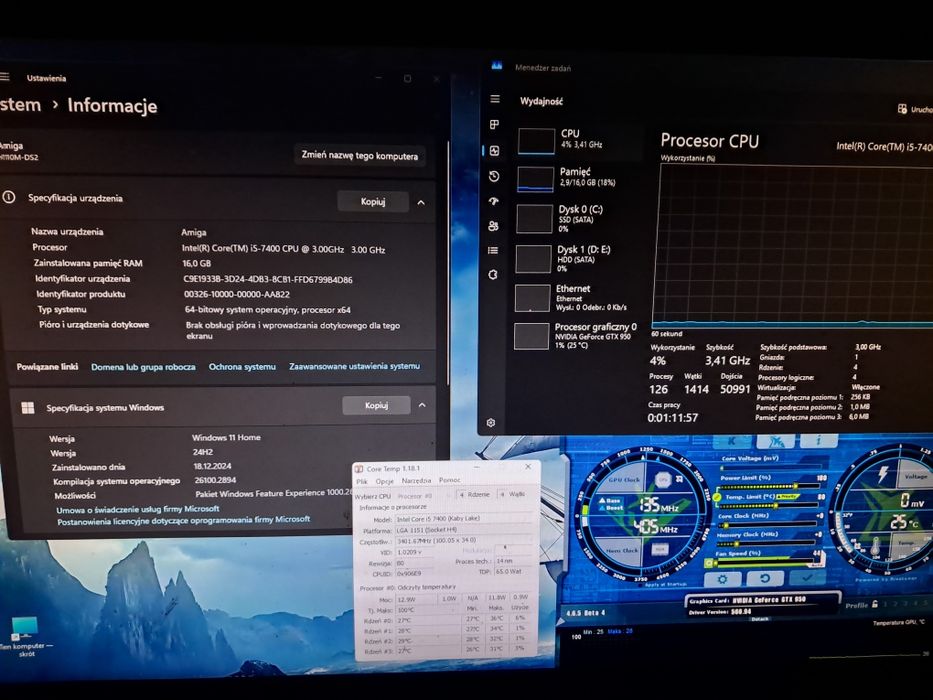Viewport: 933px width, 700px height.
Task: Open Afterburner info 'i' button
Action: click(x=819, y=440)
